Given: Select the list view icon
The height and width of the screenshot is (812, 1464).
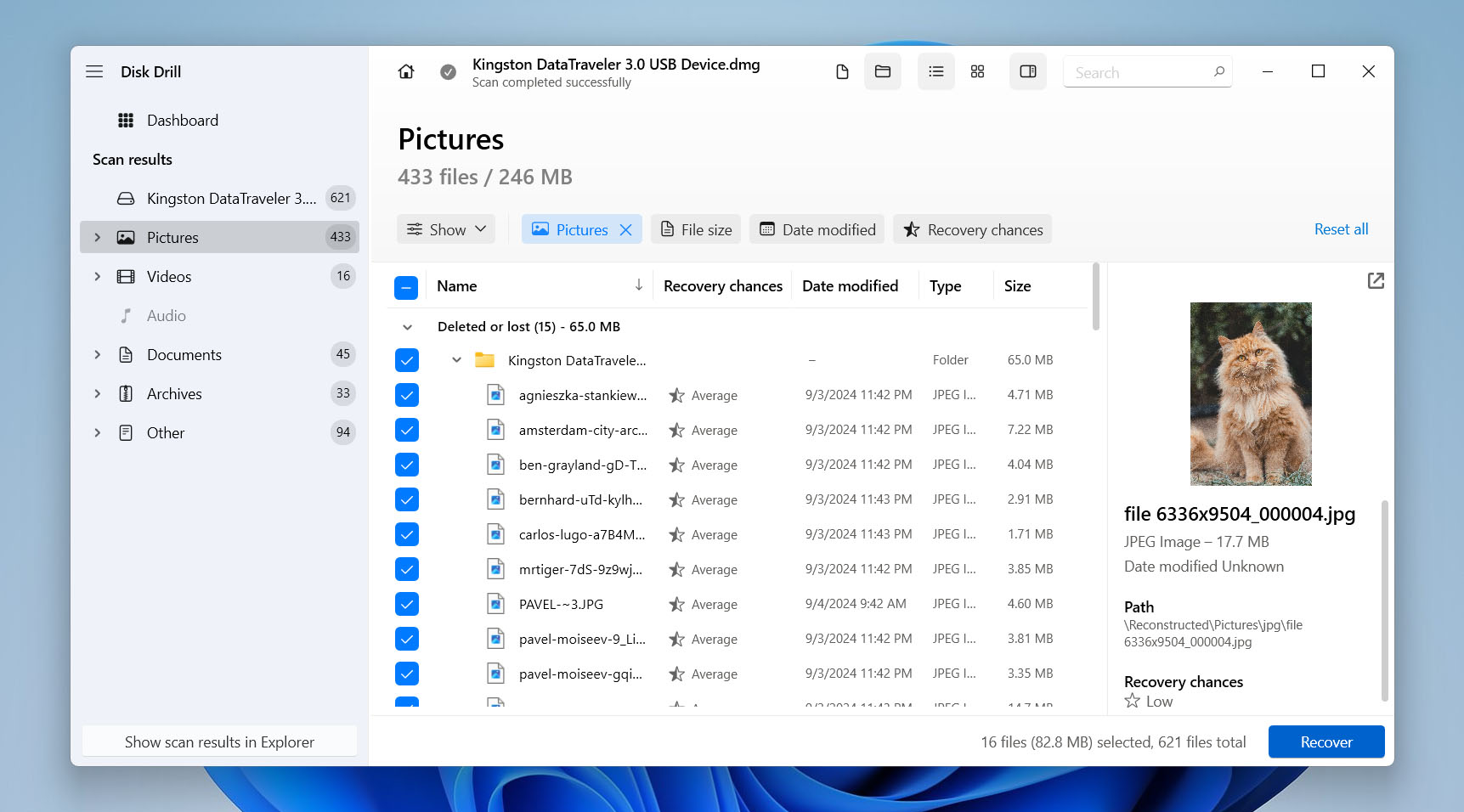Looking at the screenshot, I should [936, 72].
